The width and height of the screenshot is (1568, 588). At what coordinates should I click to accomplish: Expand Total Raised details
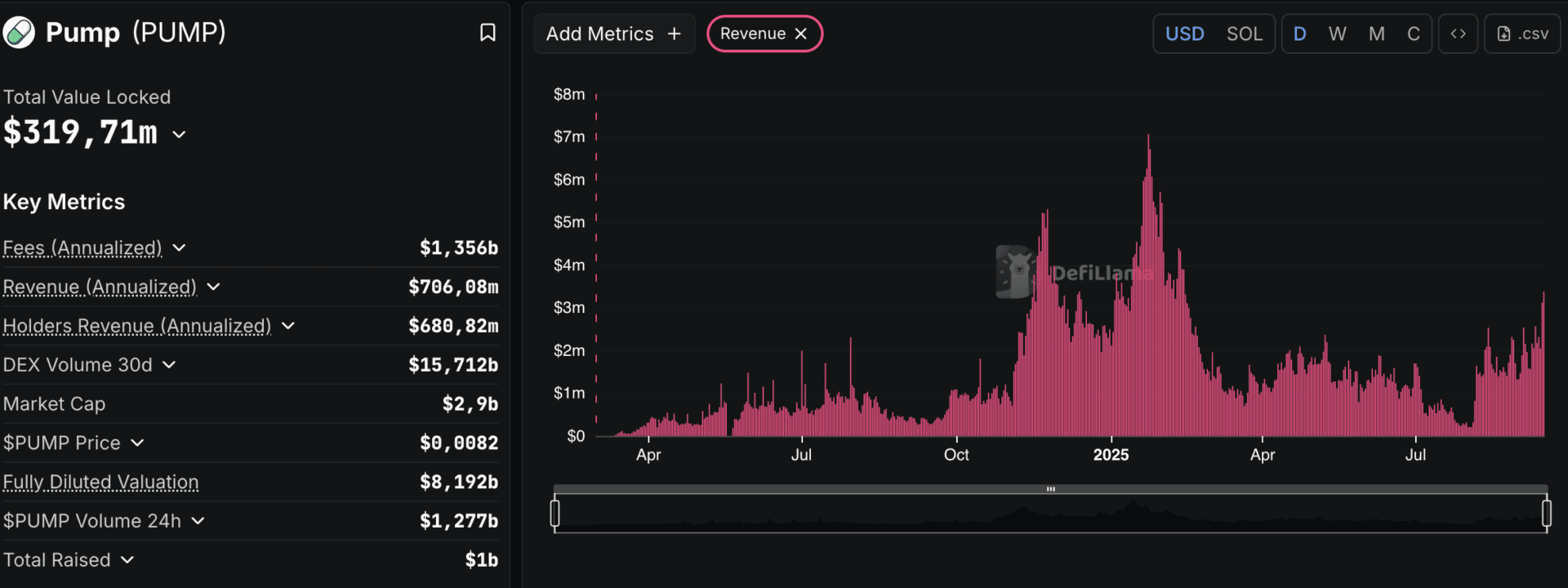pyautogui.click(x=127, y=559)
